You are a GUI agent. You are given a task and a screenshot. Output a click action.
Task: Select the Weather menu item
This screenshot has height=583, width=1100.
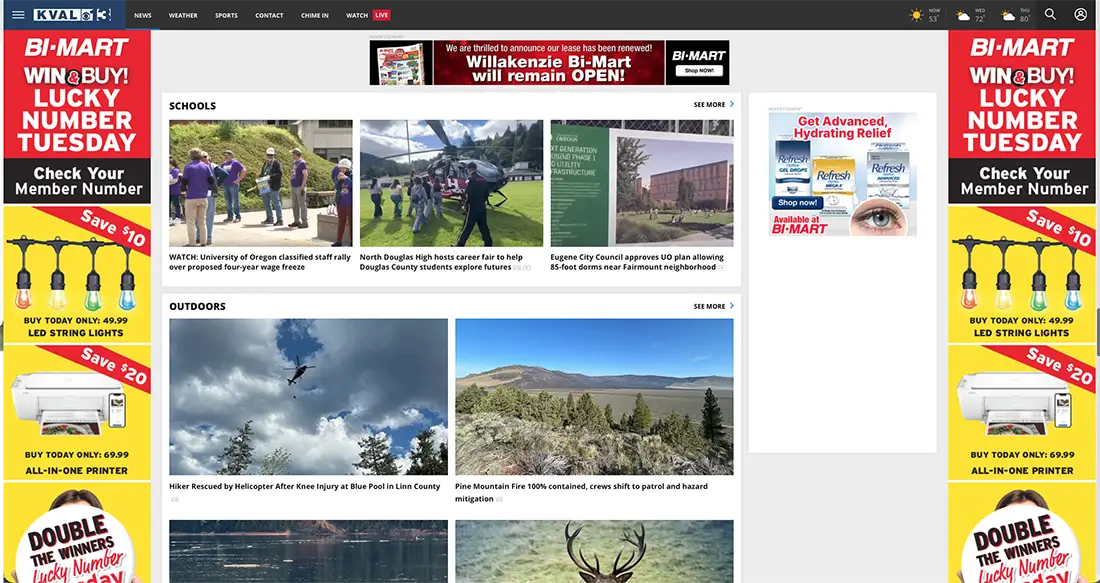pos(183,15)
